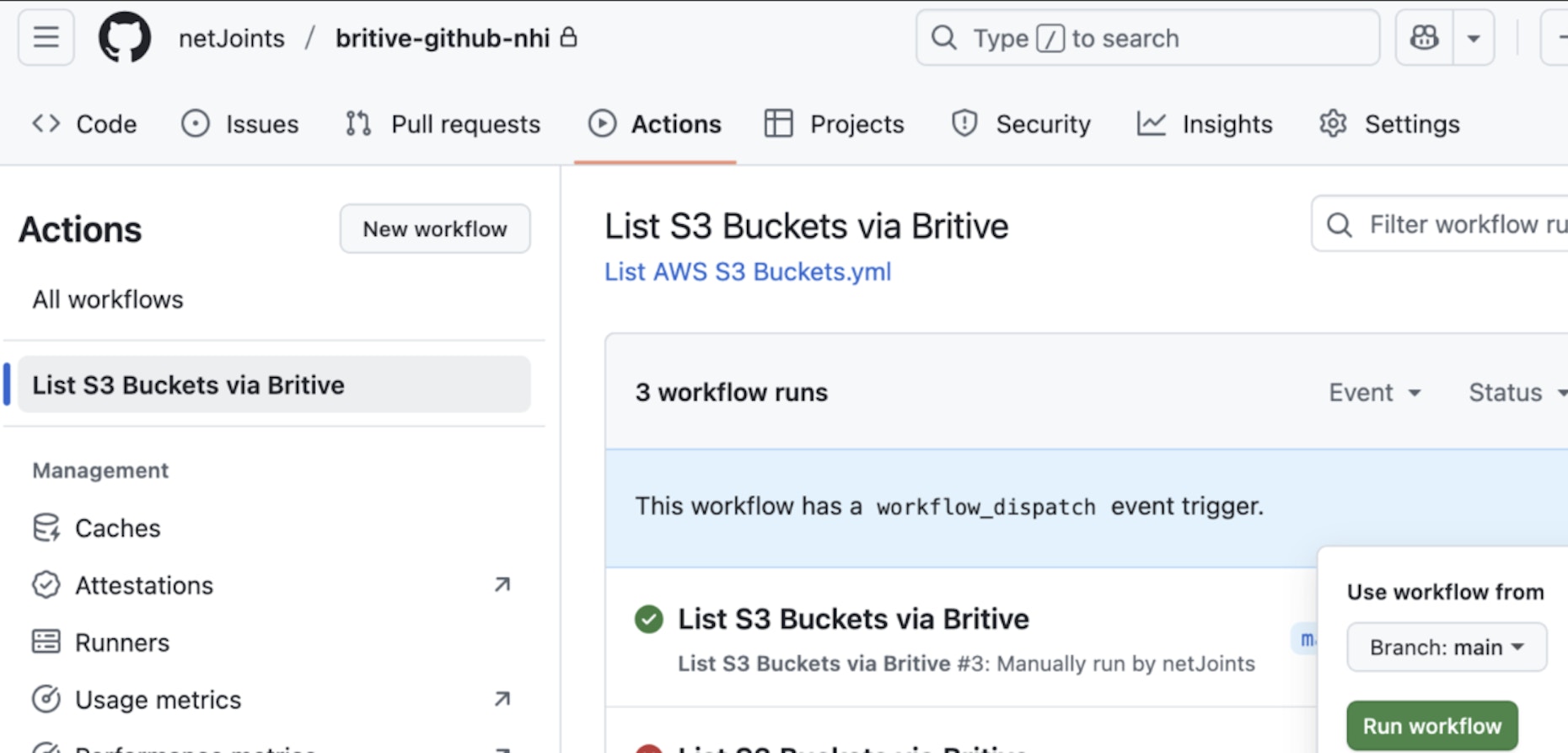The width and height of the screenshot is (1568, 753).
Task: Open Runners management page
Action: [x=122, y=643]
